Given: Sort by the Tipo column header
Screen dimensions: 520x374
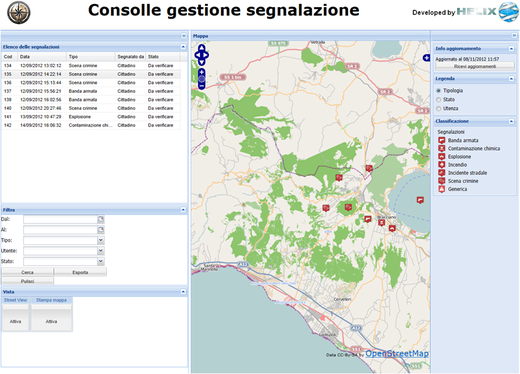Looking at the screenshot, I should pos(91,57).
